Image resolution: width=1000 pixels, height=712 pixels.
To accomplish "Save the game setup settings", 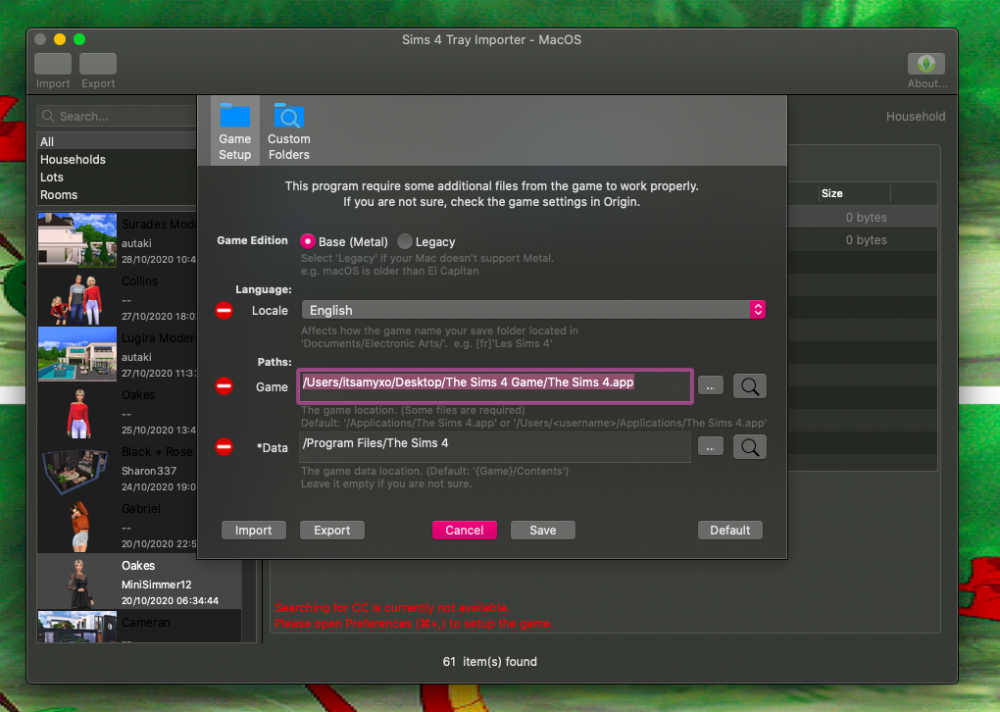I will tap(542, 530).
